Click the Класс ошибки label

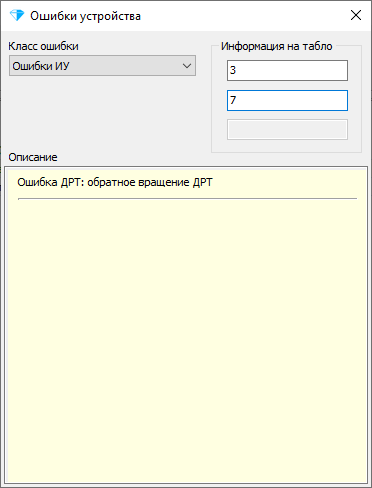(43, 46)
